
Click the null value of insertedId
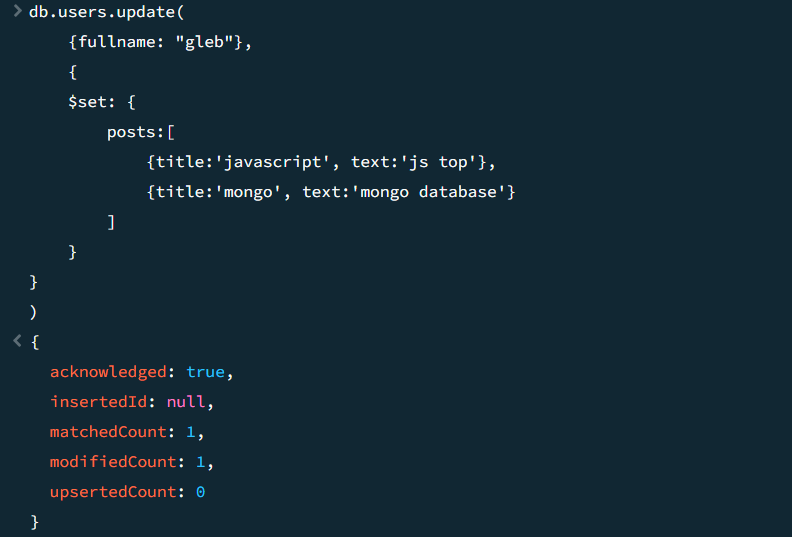coord(186,402)
